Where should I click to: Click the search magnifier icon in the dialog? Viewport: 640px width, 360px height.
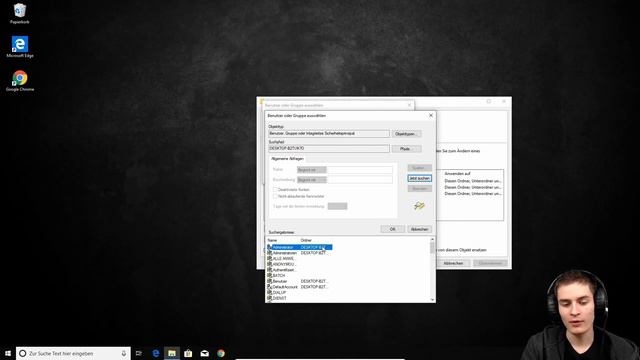point(419,206)
